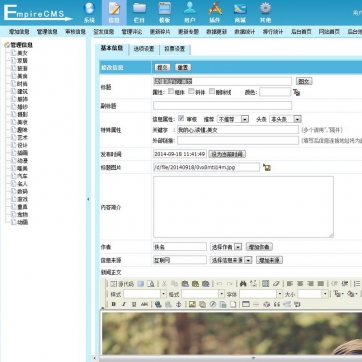Open the editor 样式 style dropdown
This screenshot has width=362, height=362.
[x=145, y=294]
